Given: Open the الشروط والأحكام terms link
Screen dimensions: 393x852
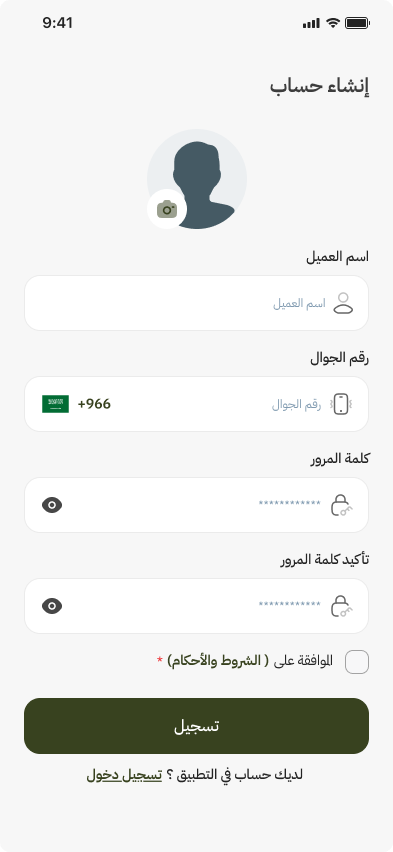Looking at the screenshot, I should click(218, 661).
